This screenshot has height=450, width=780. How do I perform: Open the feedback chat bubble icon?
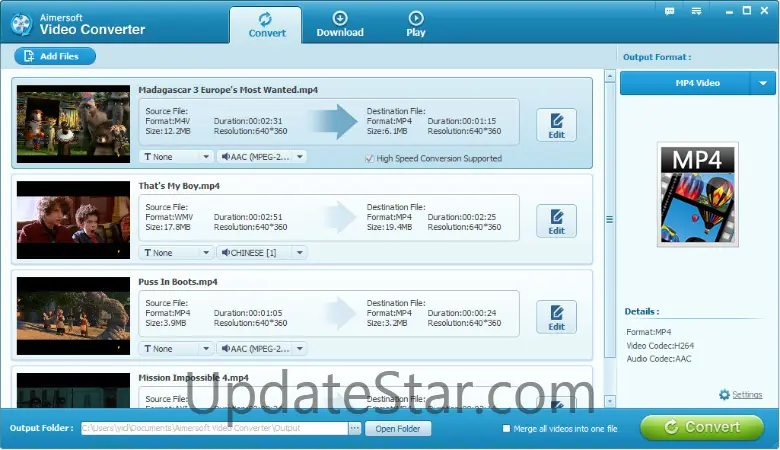click(670, 11)
